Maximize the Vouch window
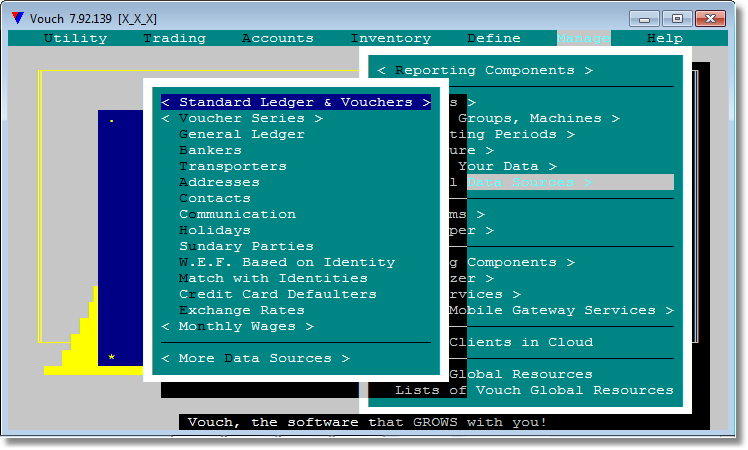This screenshot has width=748, height=450. 677,19
